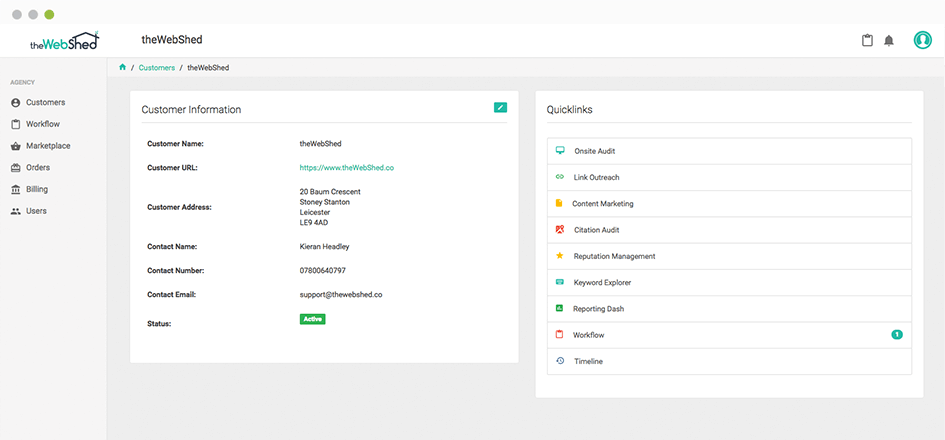This screenshot has width=945, height=440.
Task: Click the Workflow quicklink count badge
Action: (897, 335)
